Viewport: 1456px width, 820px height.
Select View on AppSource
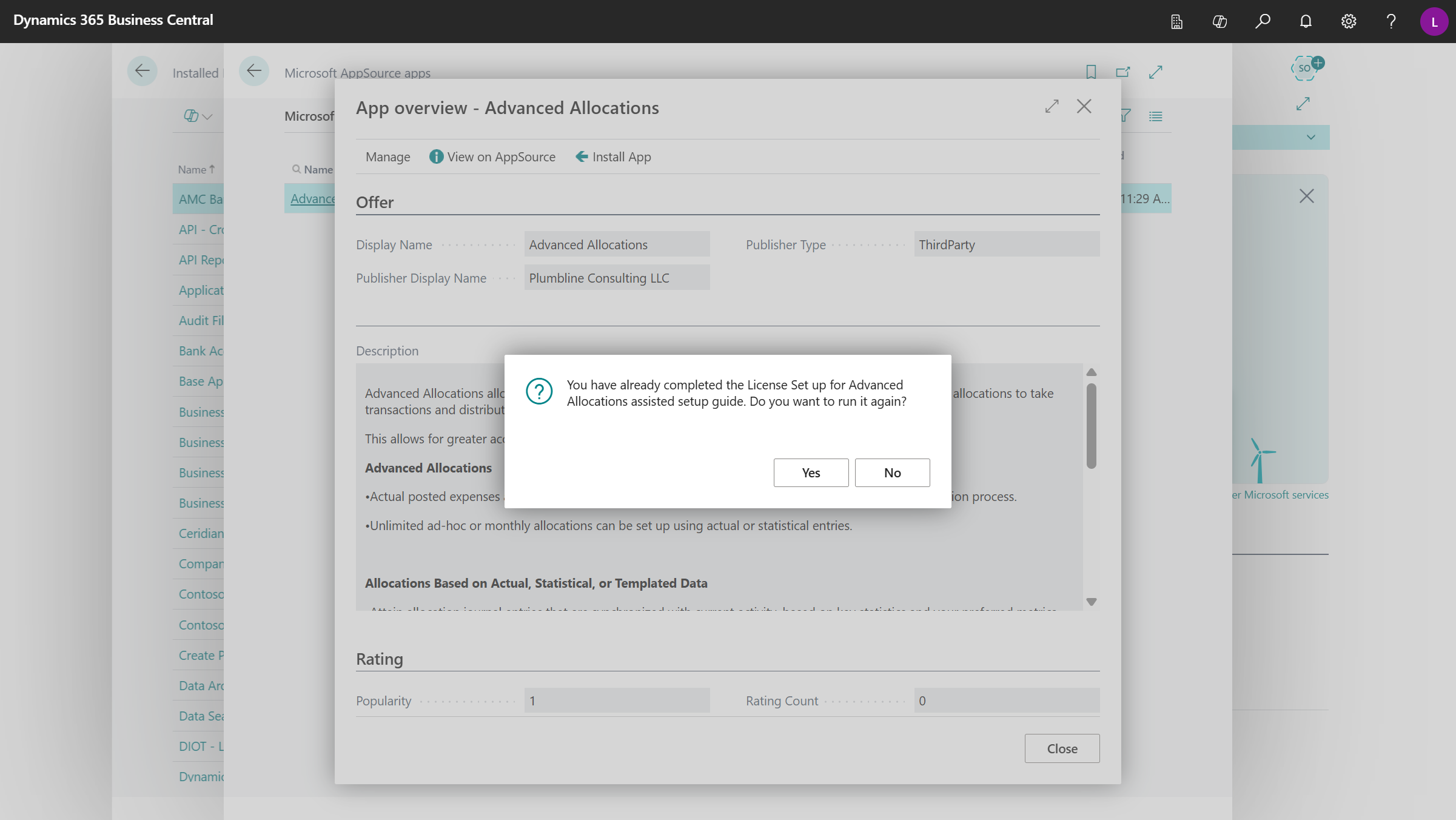pos(492,156)
